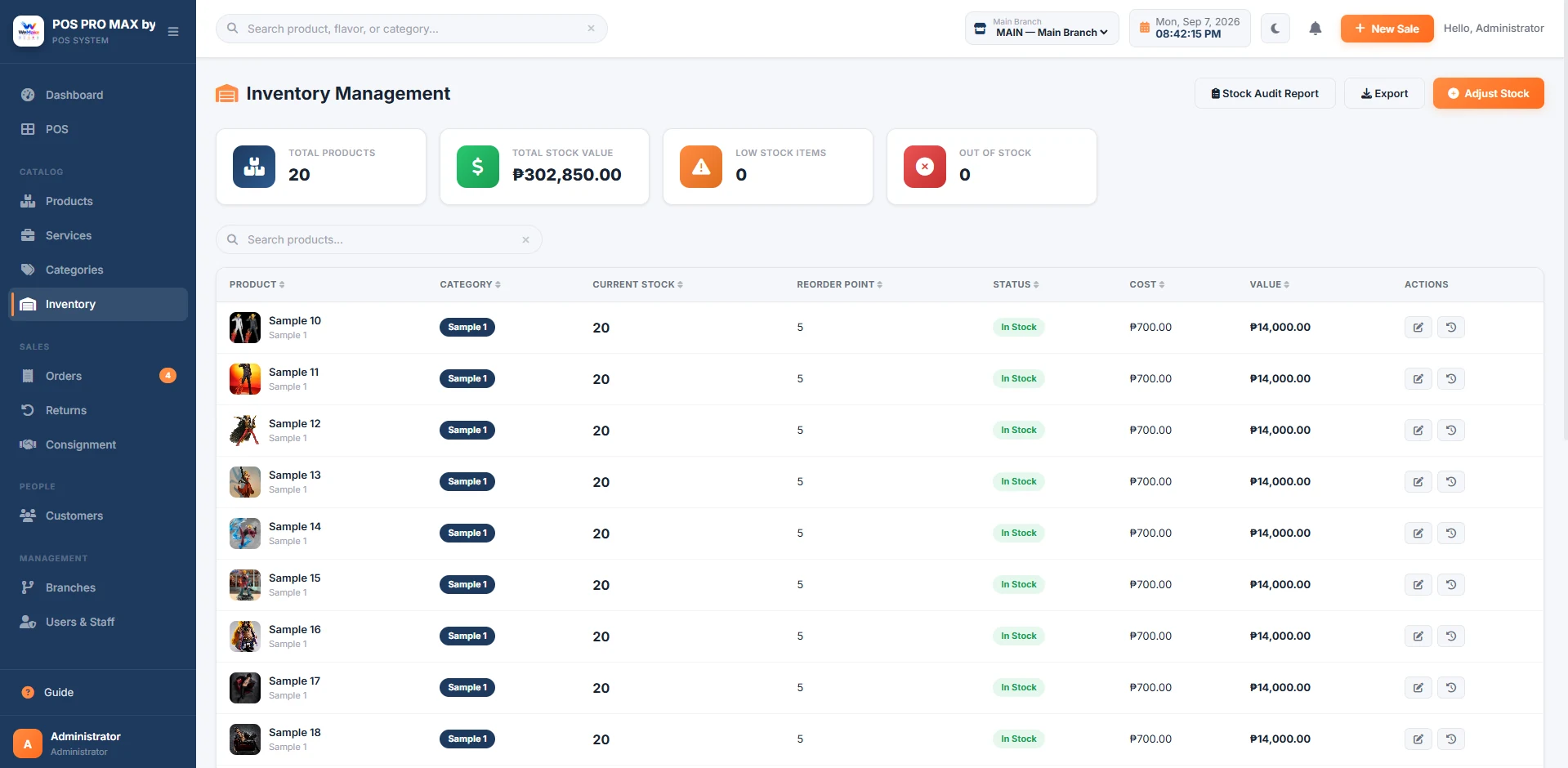Open Products in the Catalog section
This screenshot has height=768, width=1568.
(98, 201)
